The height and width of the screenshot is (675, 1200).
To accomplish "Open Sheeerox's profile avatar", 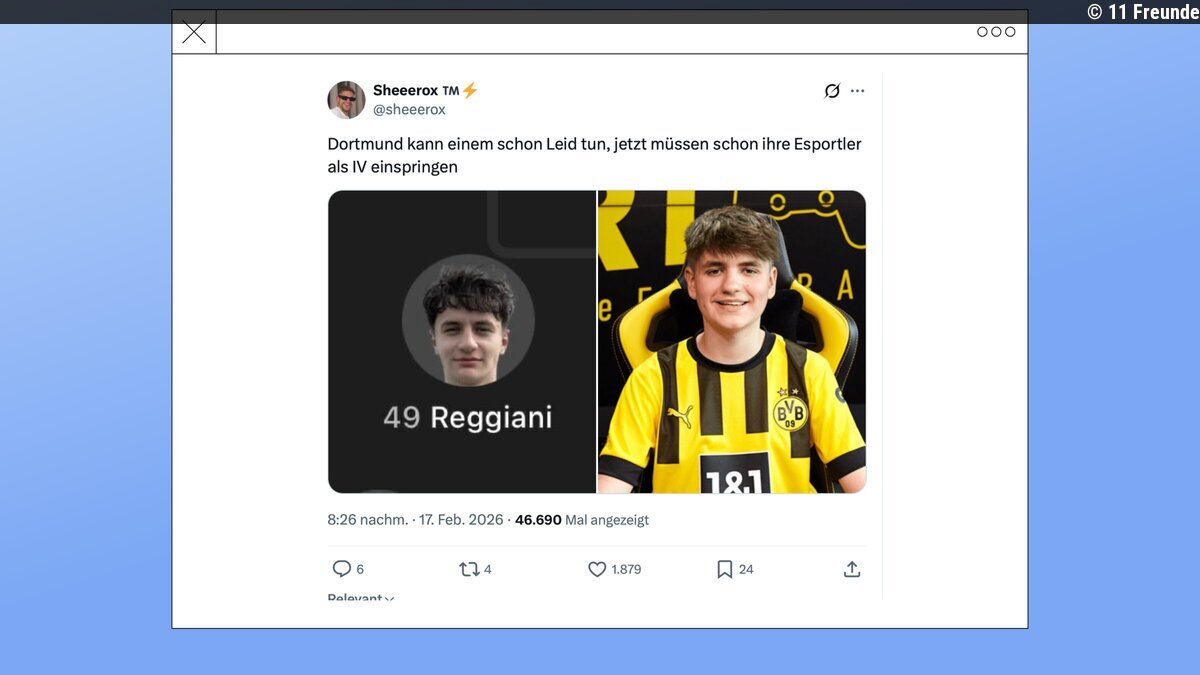I will (346, 100).
